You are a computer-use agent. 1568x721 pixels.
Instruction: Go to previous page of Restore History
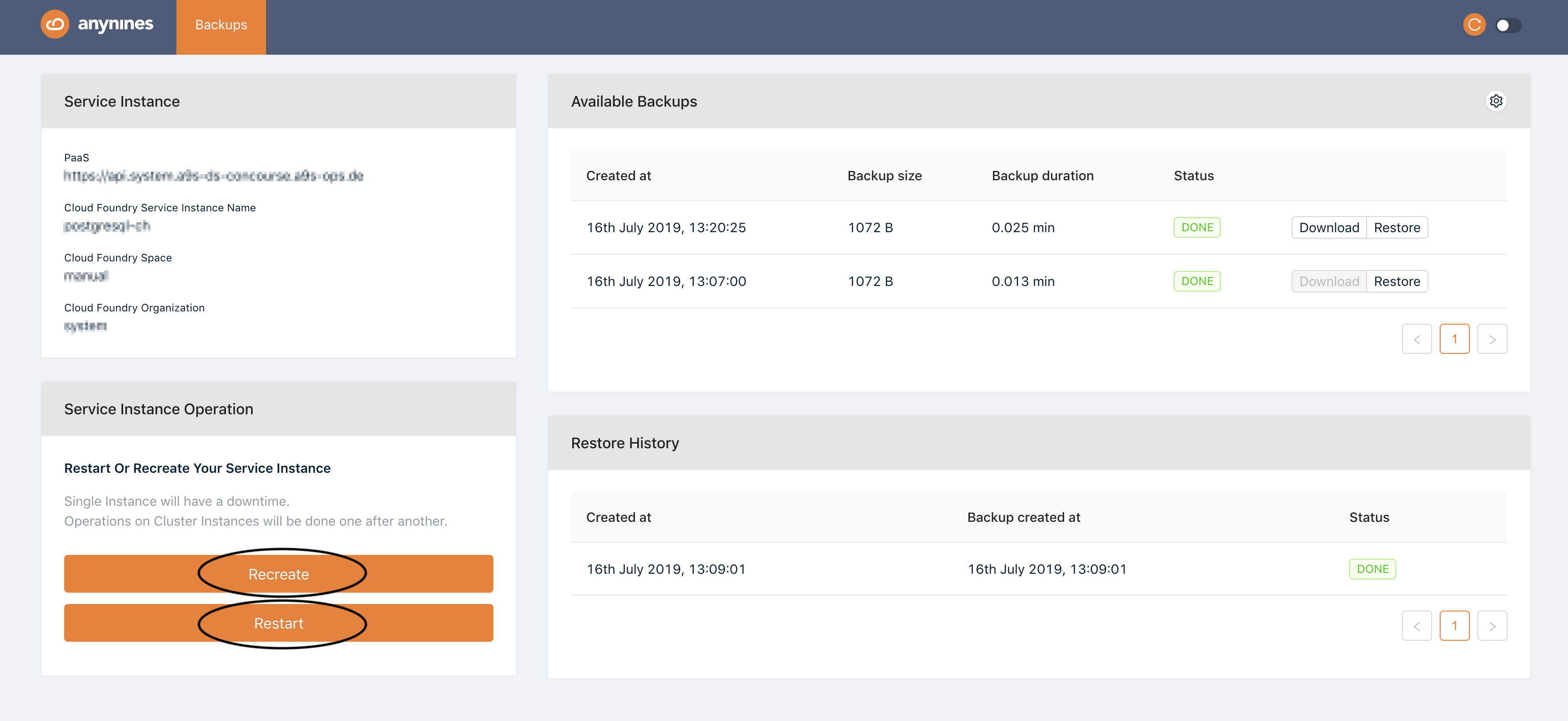pyautogui.click(x=1417, y=626)
